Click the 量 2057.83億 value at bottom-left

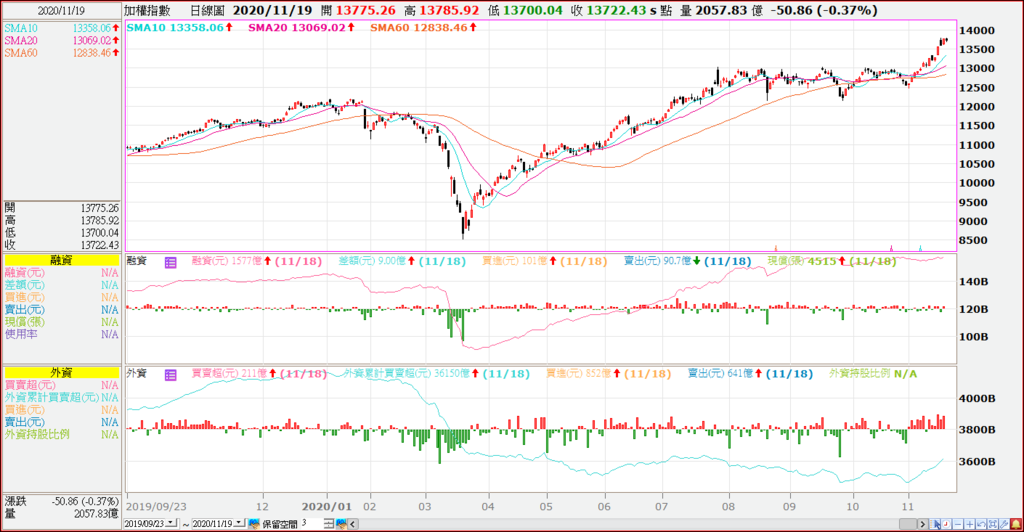pyautogui.click(x=97, y=514)
